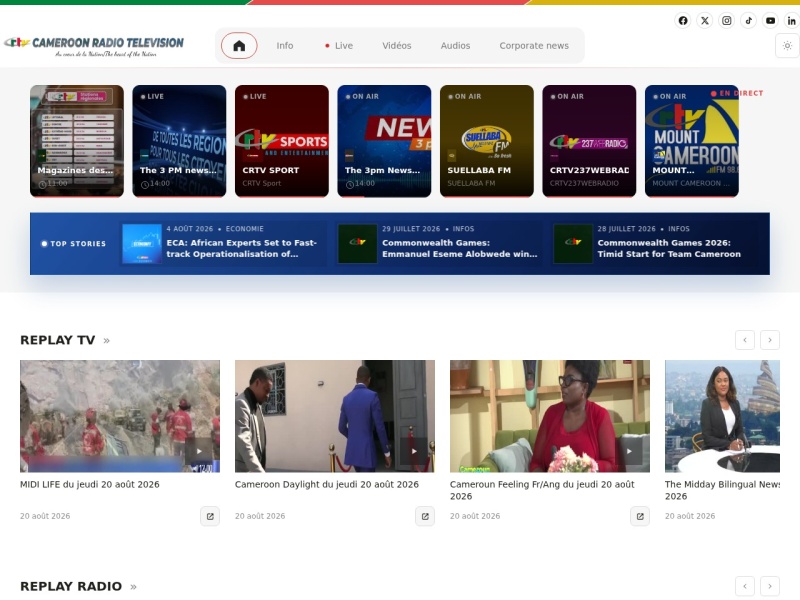This screenshot has height=600, width=800.
Task: Open the REPLAY RADIO section heading
Action: [71, 587]
